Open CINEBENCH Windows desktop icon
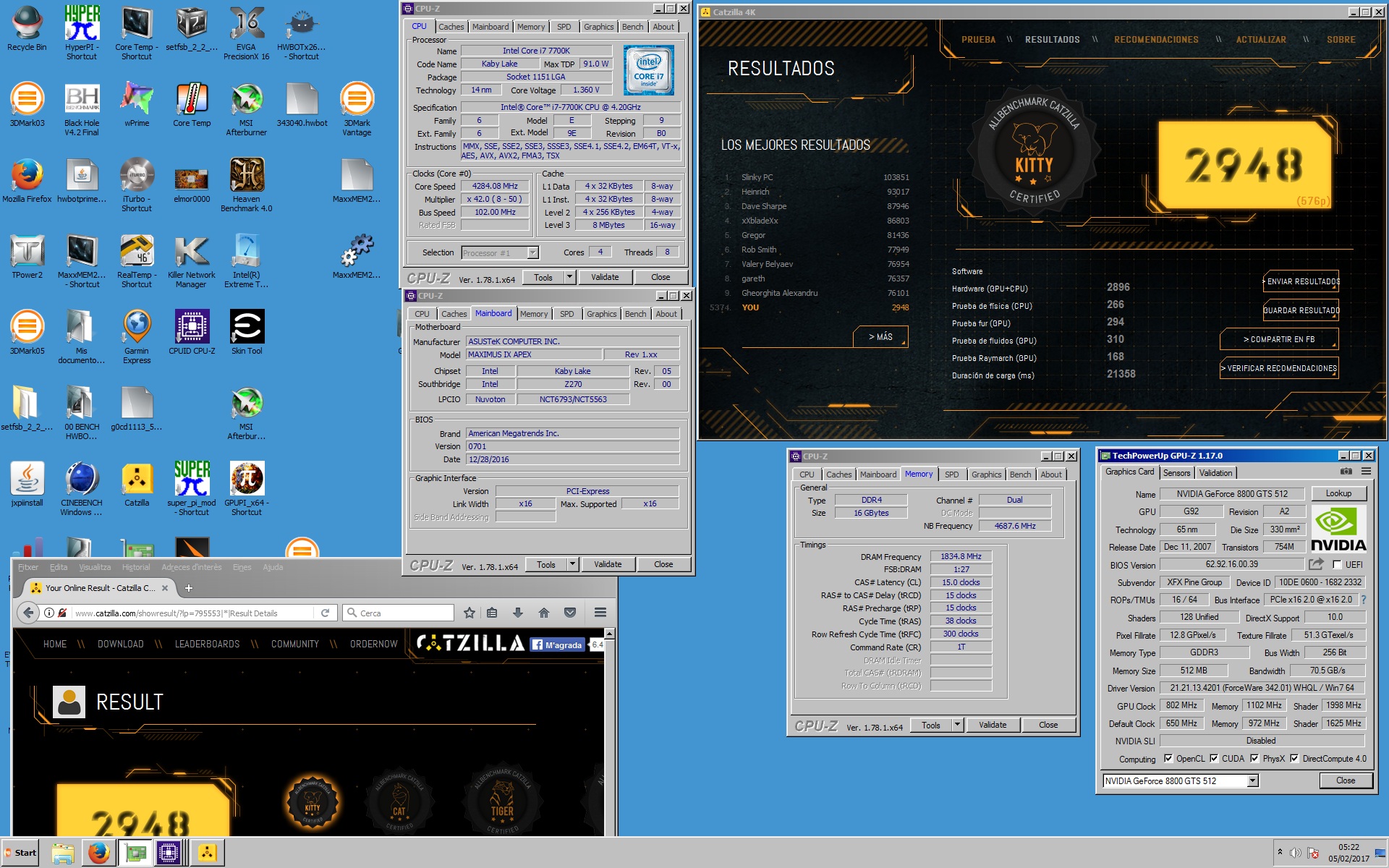This screenshot has width=1389, height=868. click(x=82, y=489)
